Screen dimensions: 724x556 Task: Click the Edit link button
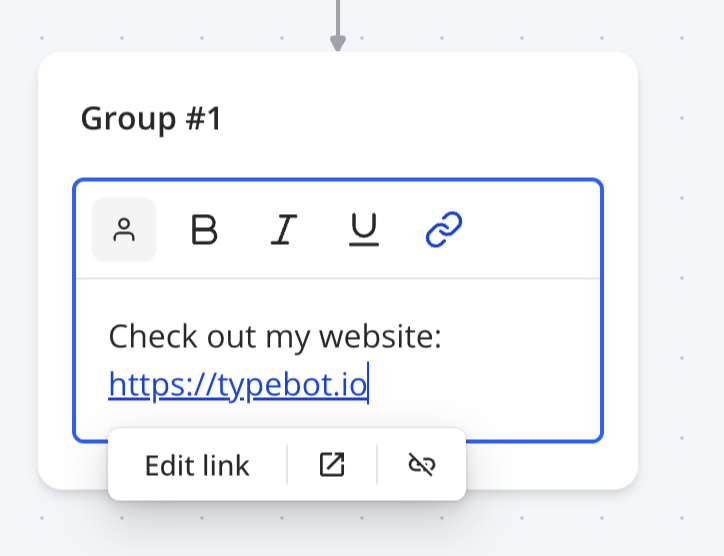[197, 466]
